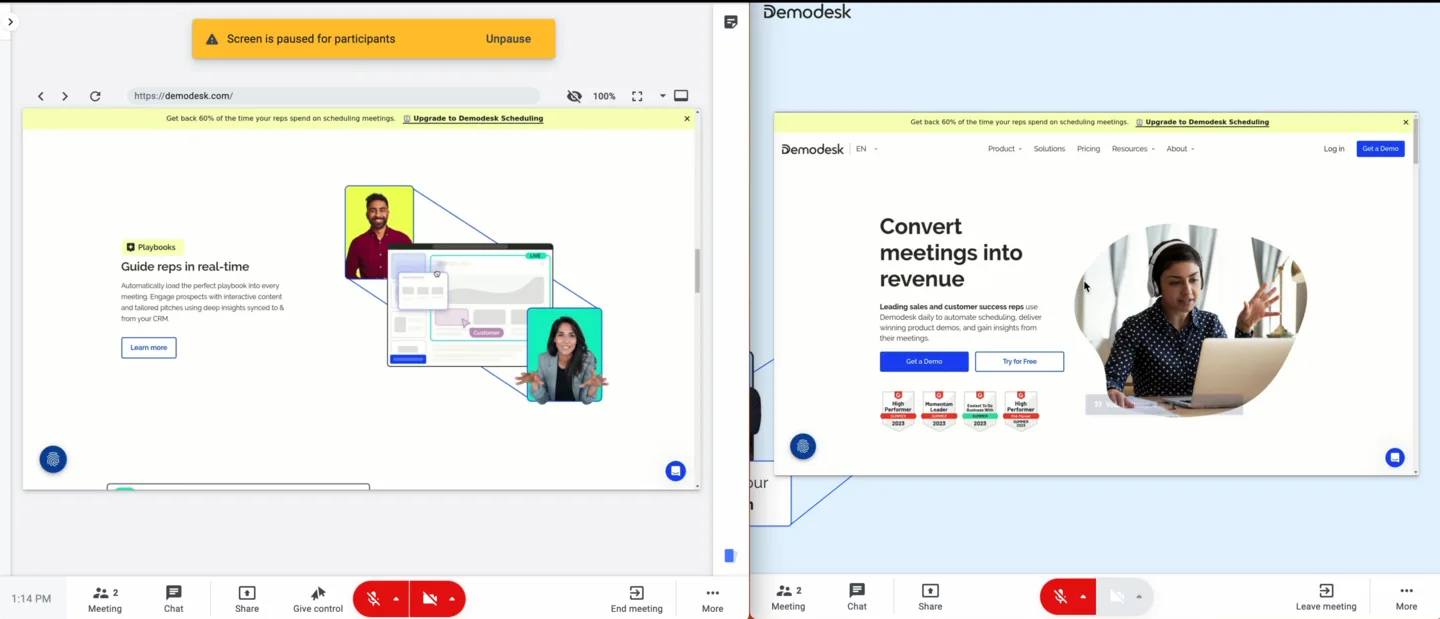Open the host Meeting participants panel

tap(105, 599)
